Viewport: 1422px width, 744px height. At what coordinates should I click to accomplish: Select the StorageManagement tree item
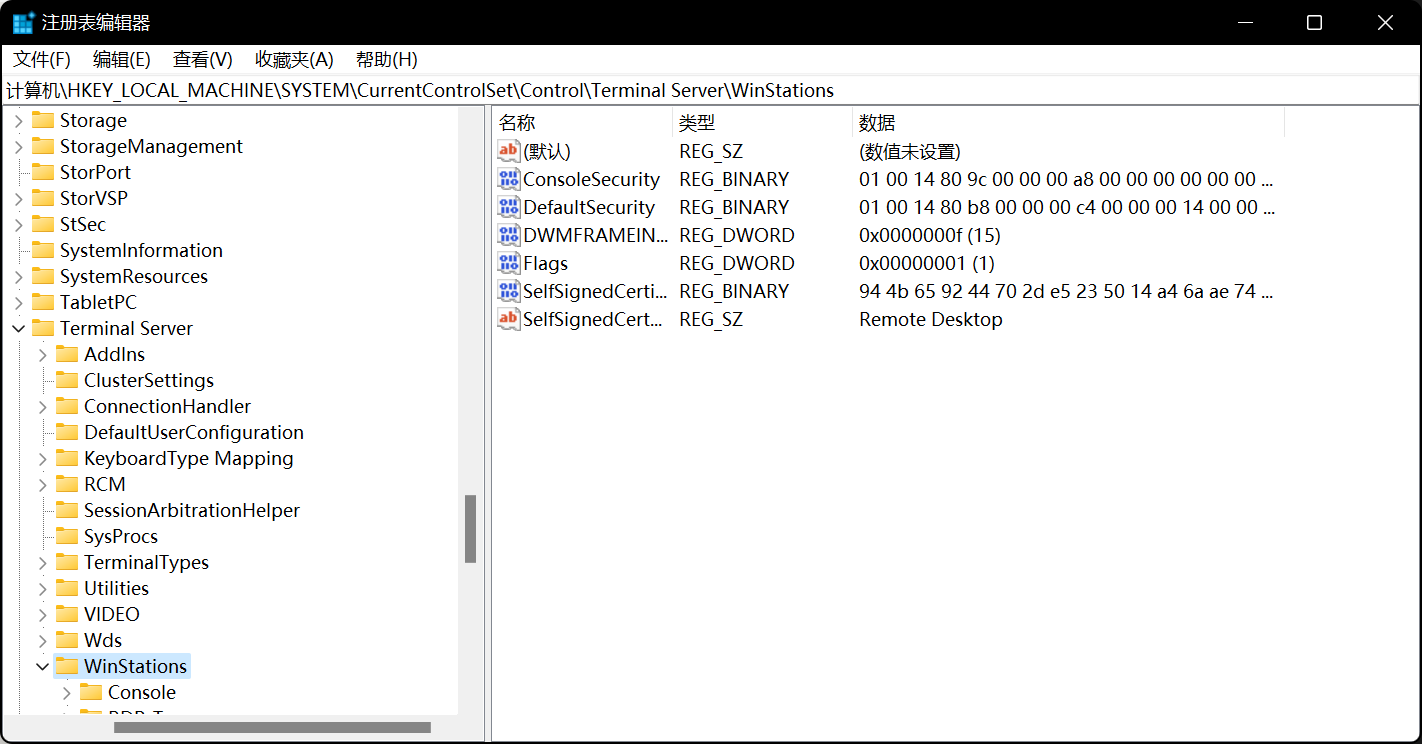point(151,146)
